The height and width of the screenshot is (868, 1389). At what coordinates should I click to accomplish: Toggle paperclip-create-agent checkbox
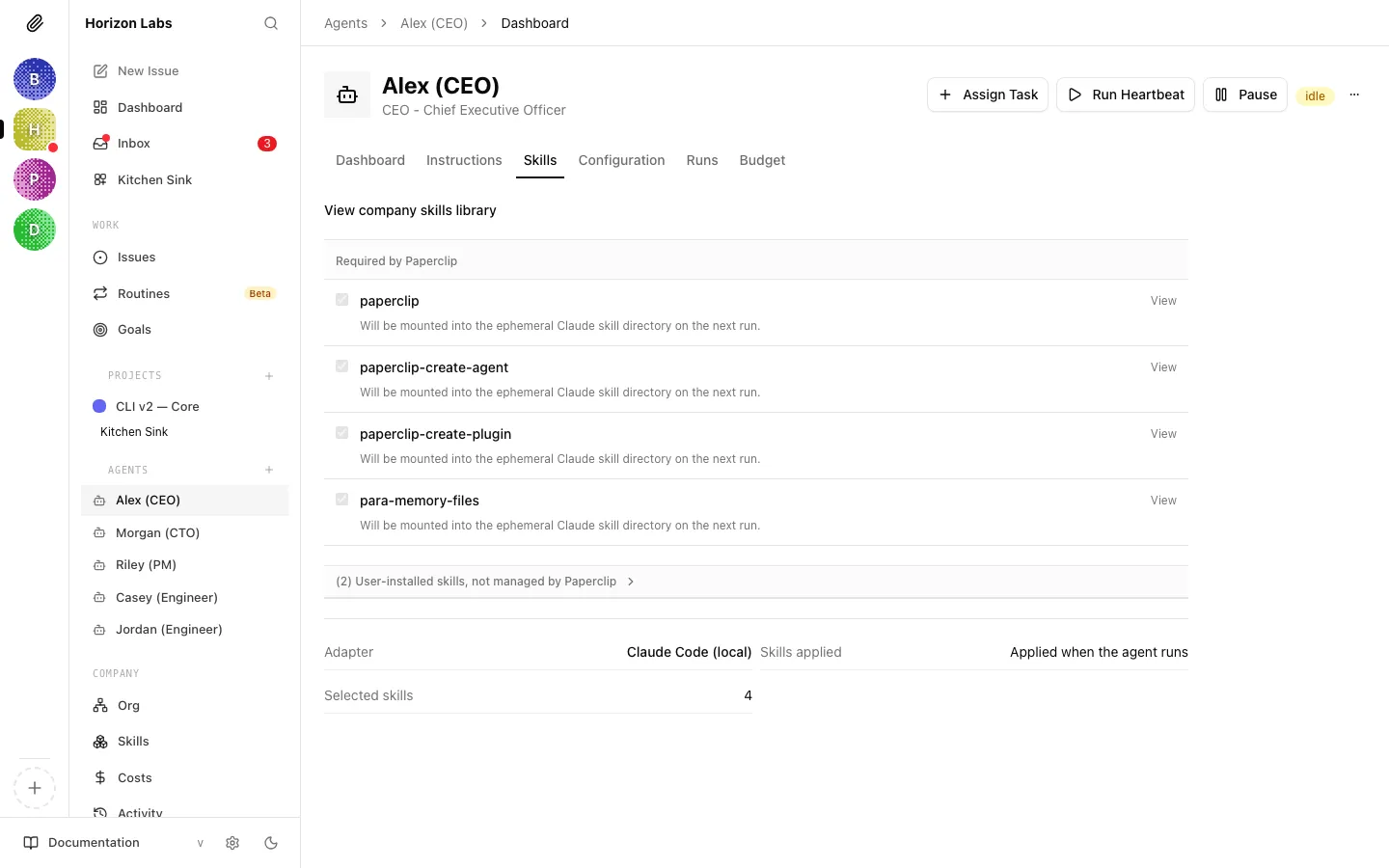point(341,366)
